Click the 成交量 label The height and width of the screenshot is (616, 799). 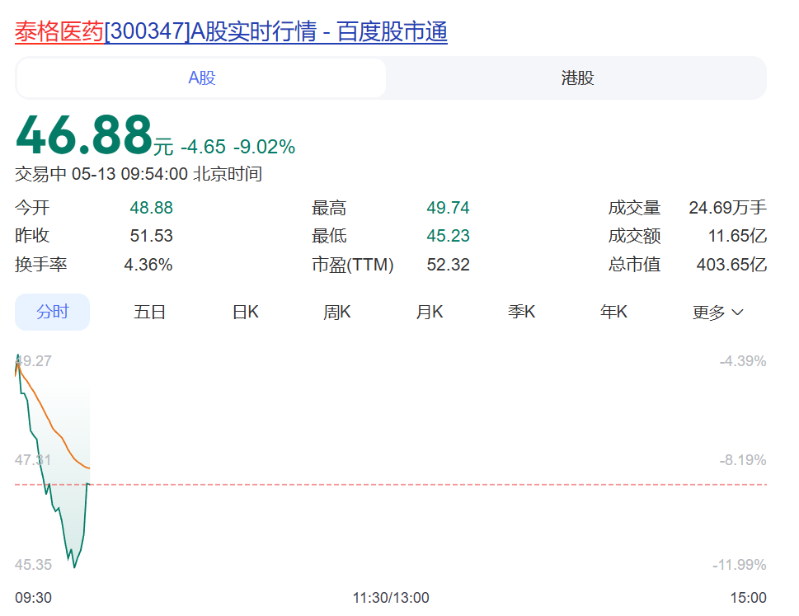(634, 208)
